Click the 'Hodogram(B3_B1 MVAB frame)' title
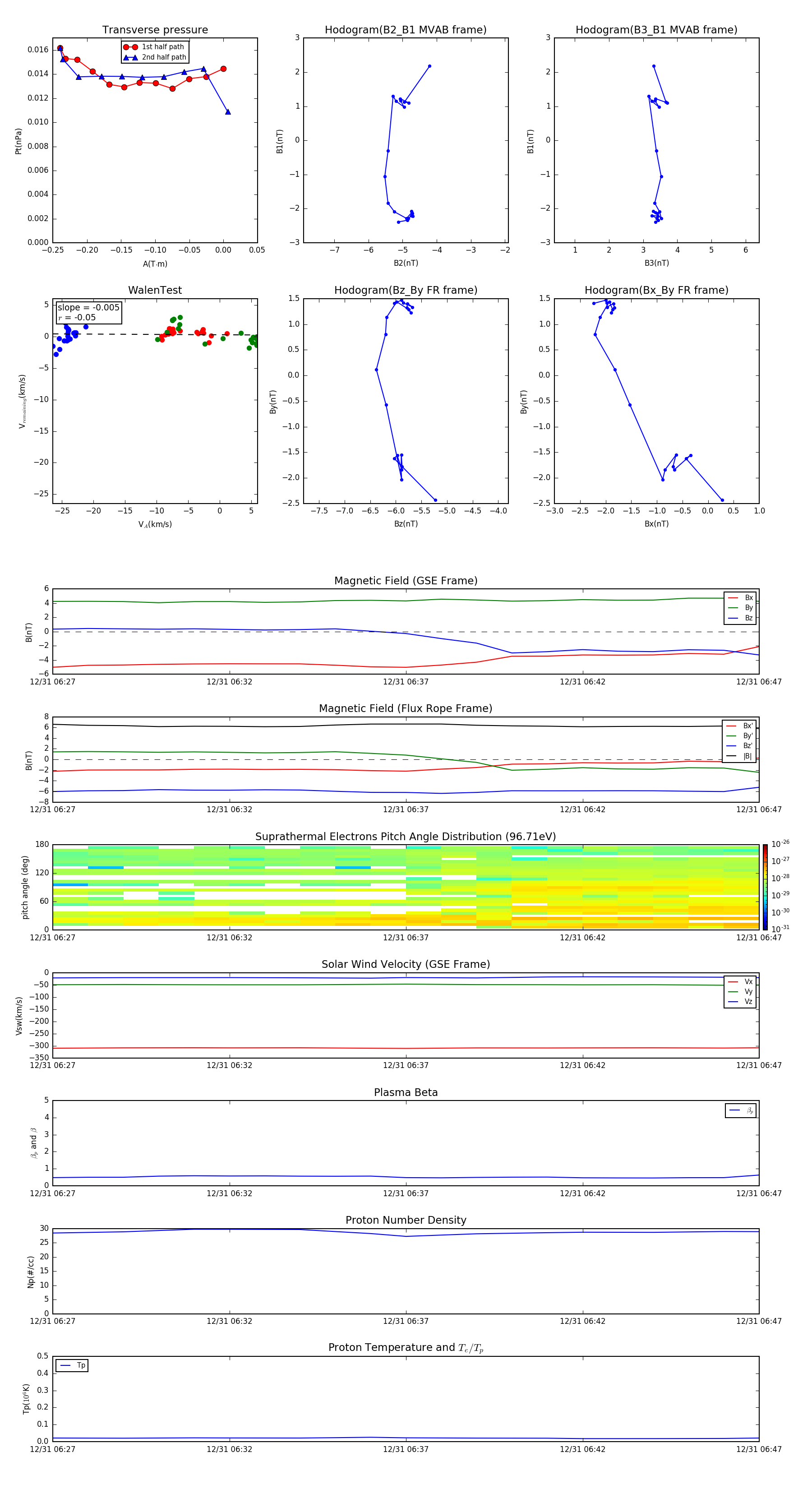This screenshot has height=1489, width=812. [x=656, y=29]
